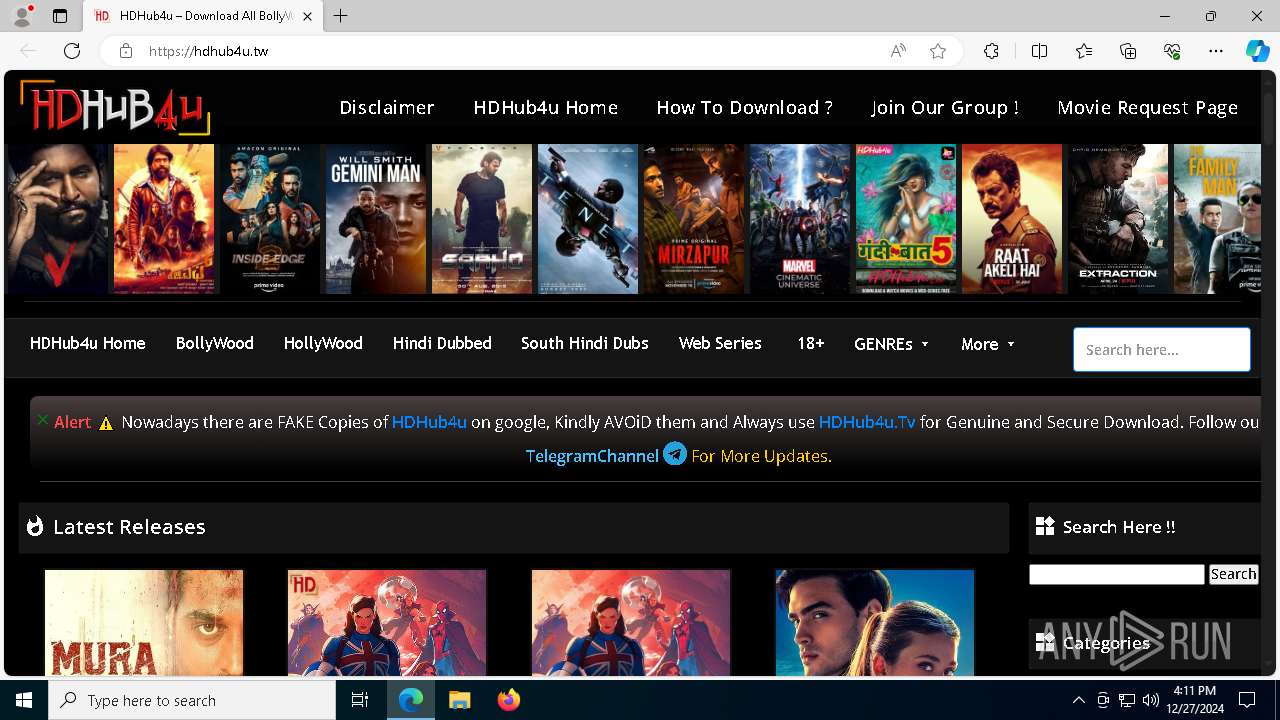The height and width of the screenshot is (720, 1280).
Task: Click the taskbar search box
Action: click(192, 700)
